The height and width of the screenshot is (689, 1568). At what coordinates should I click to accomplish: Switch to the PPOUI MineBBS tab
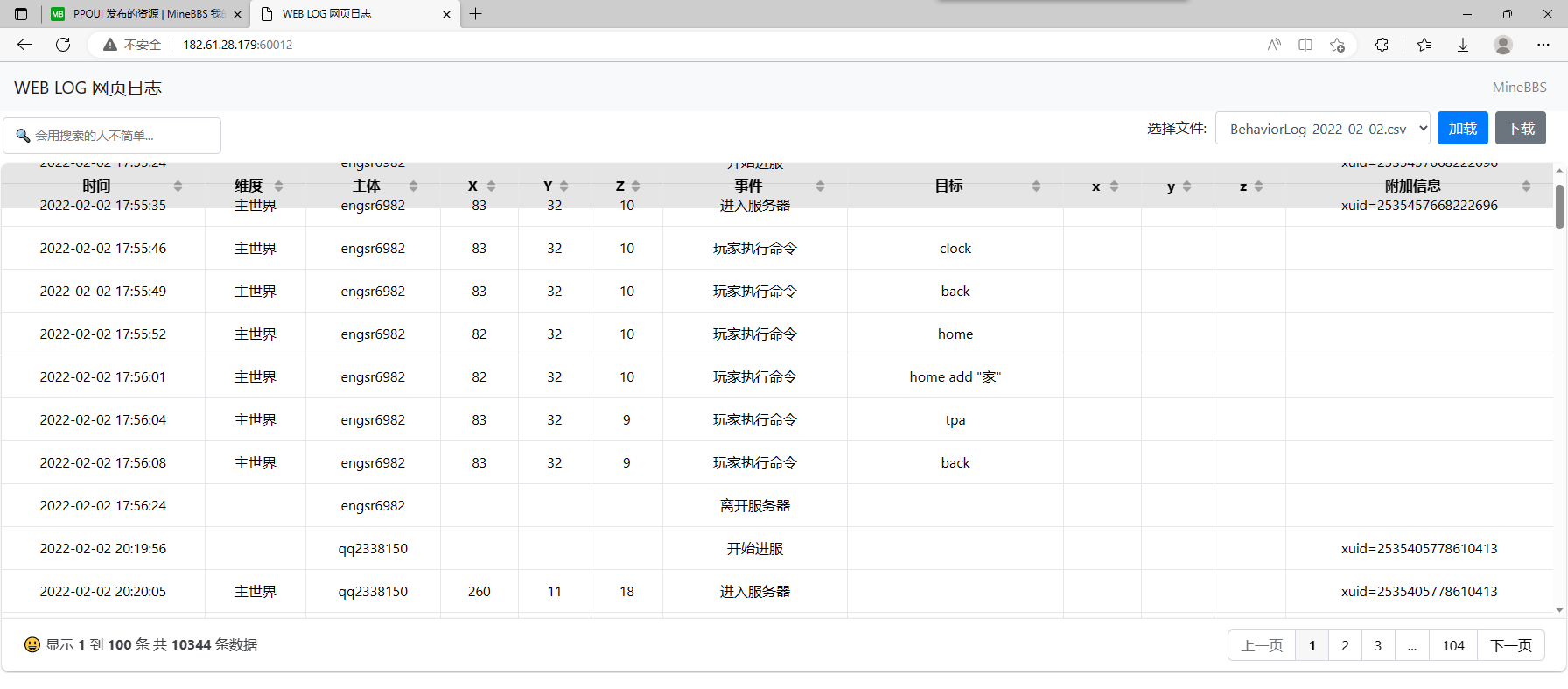point(146,14)
